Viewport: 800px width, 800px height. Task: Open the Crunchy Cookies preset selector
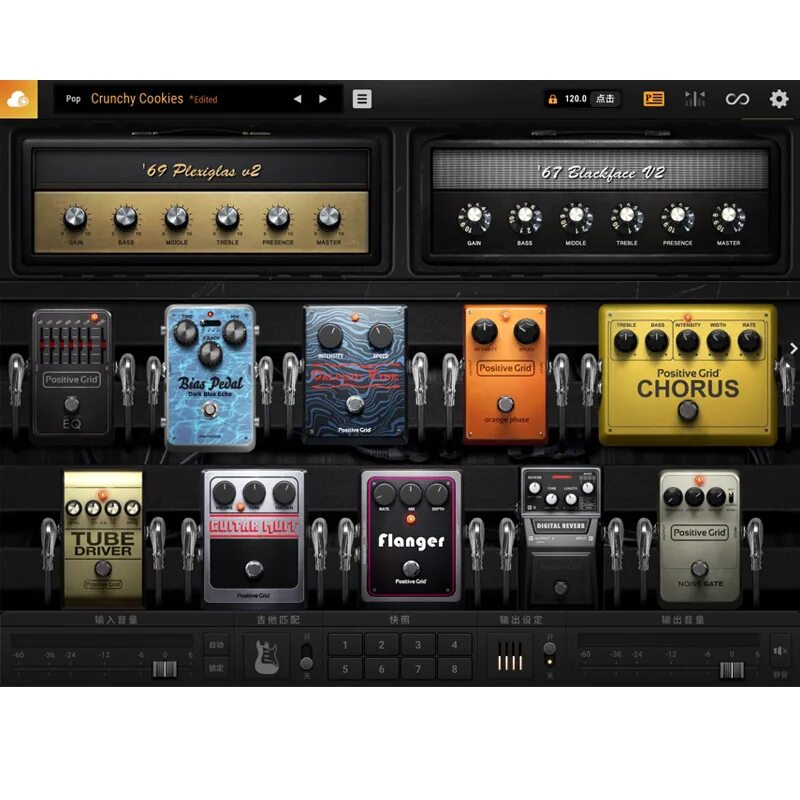coord(137,99)
